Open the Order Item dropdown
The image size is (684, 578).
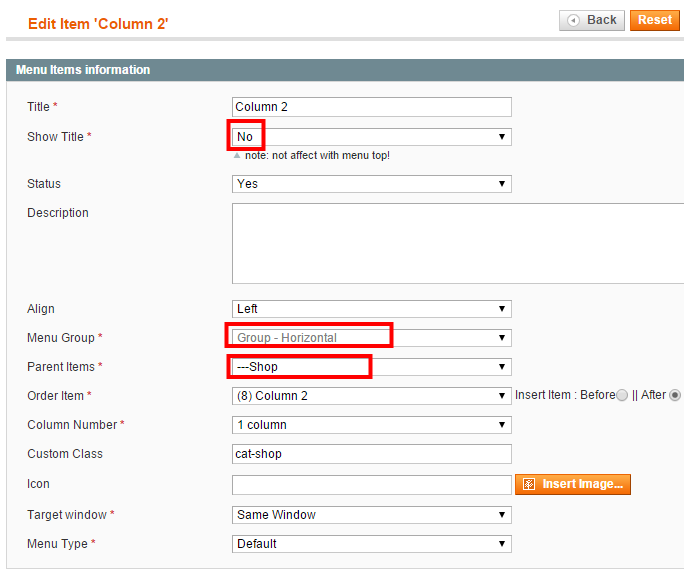372,396
